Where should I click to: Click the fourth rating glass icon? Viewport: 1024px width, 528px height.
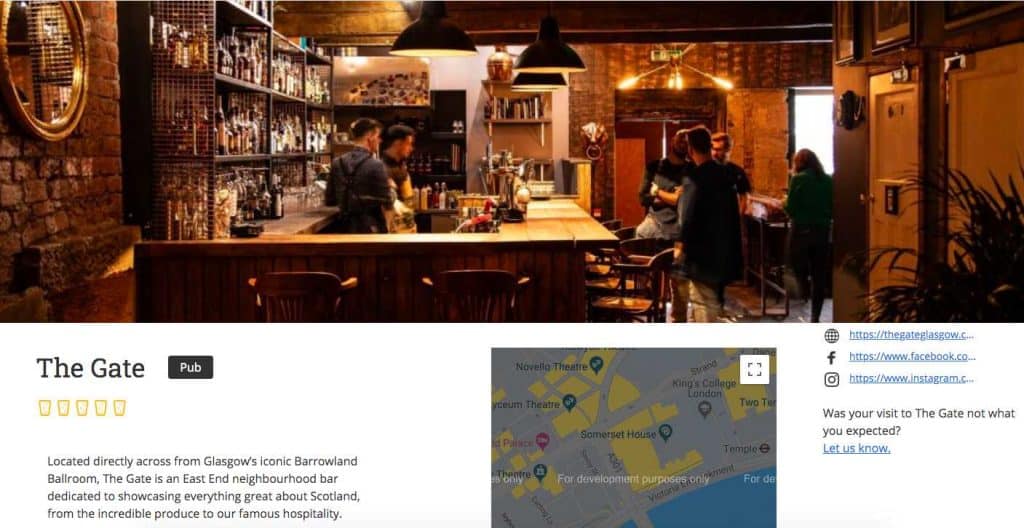[101, 408]
